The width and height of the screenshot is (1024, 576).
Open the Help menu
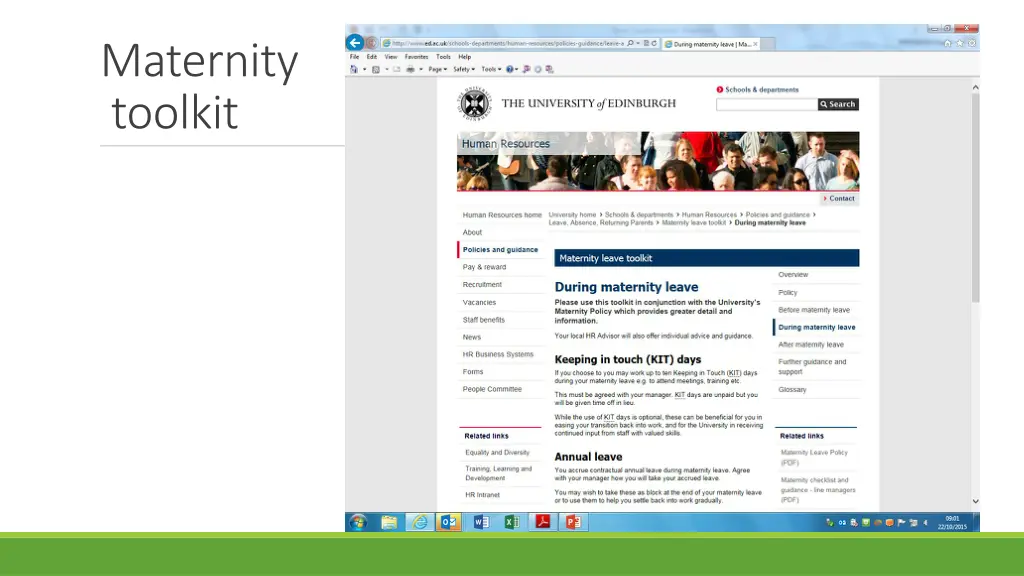tap(464, 57)
